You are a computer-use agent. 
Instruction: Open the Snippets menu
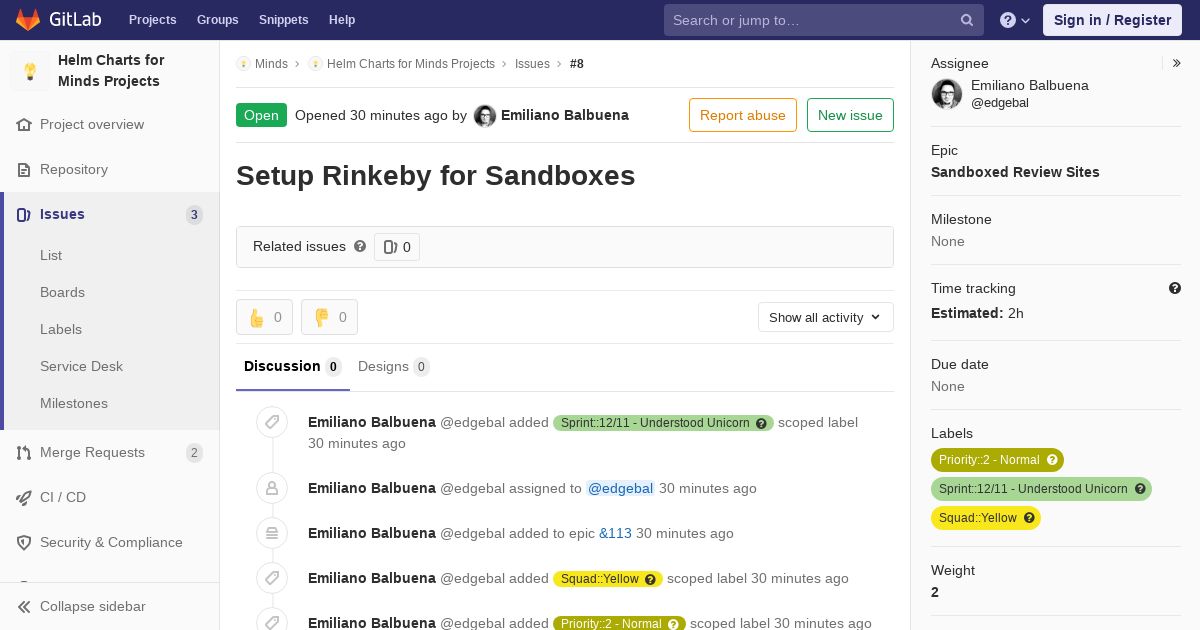284,20
